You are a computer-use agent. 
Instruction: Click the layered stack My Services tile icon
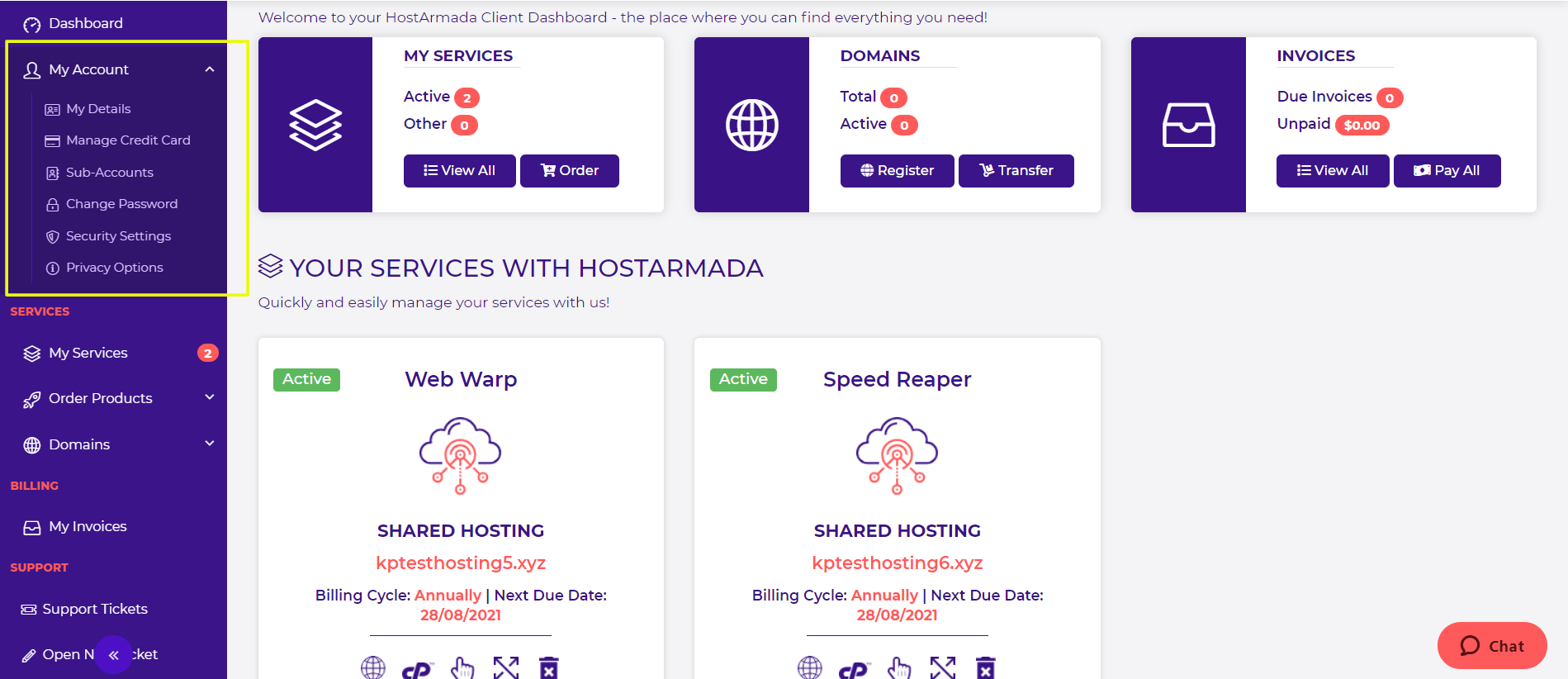(x=315, y=125)
